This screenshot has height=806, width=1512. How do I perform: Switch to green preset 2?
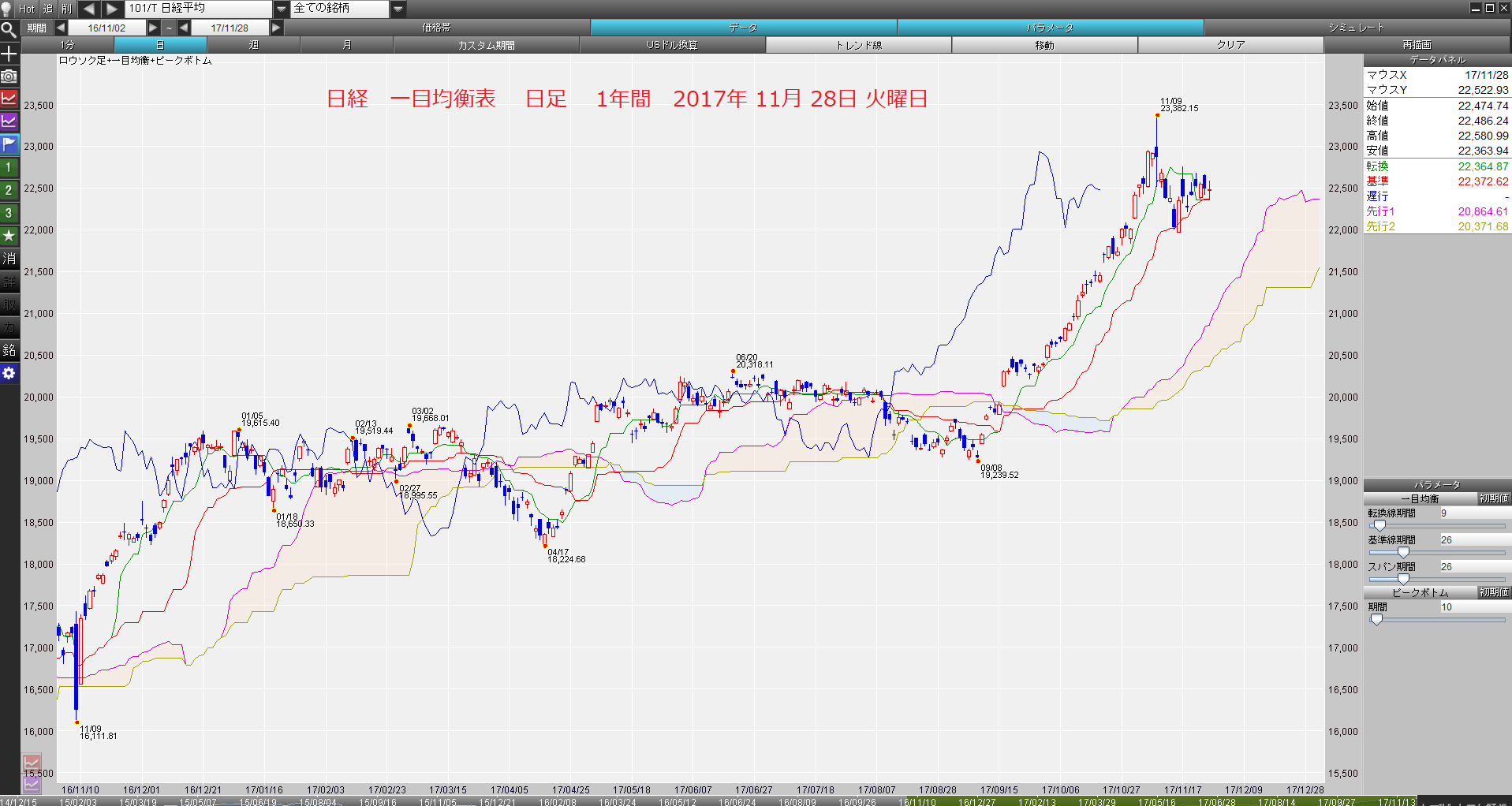click(9, 190)
